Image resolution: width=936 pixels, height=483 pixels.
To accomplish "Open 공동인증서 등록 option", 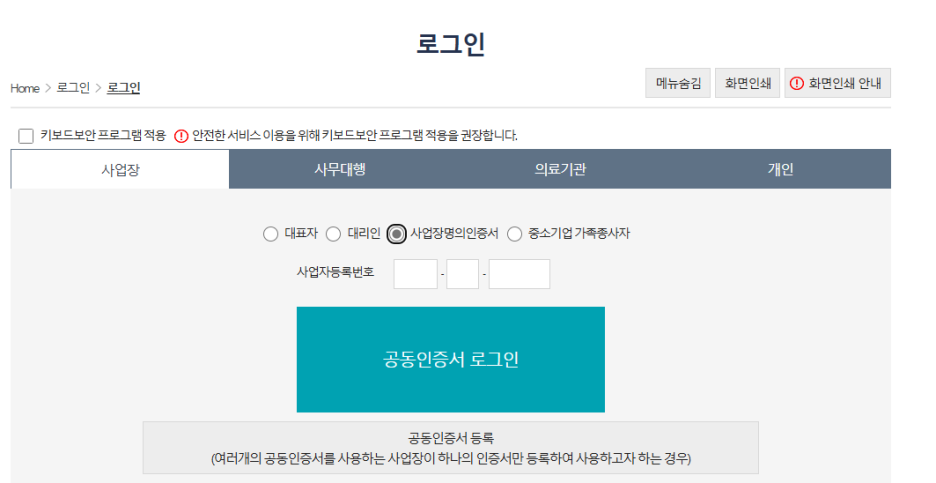I will (x=451, y=448).
